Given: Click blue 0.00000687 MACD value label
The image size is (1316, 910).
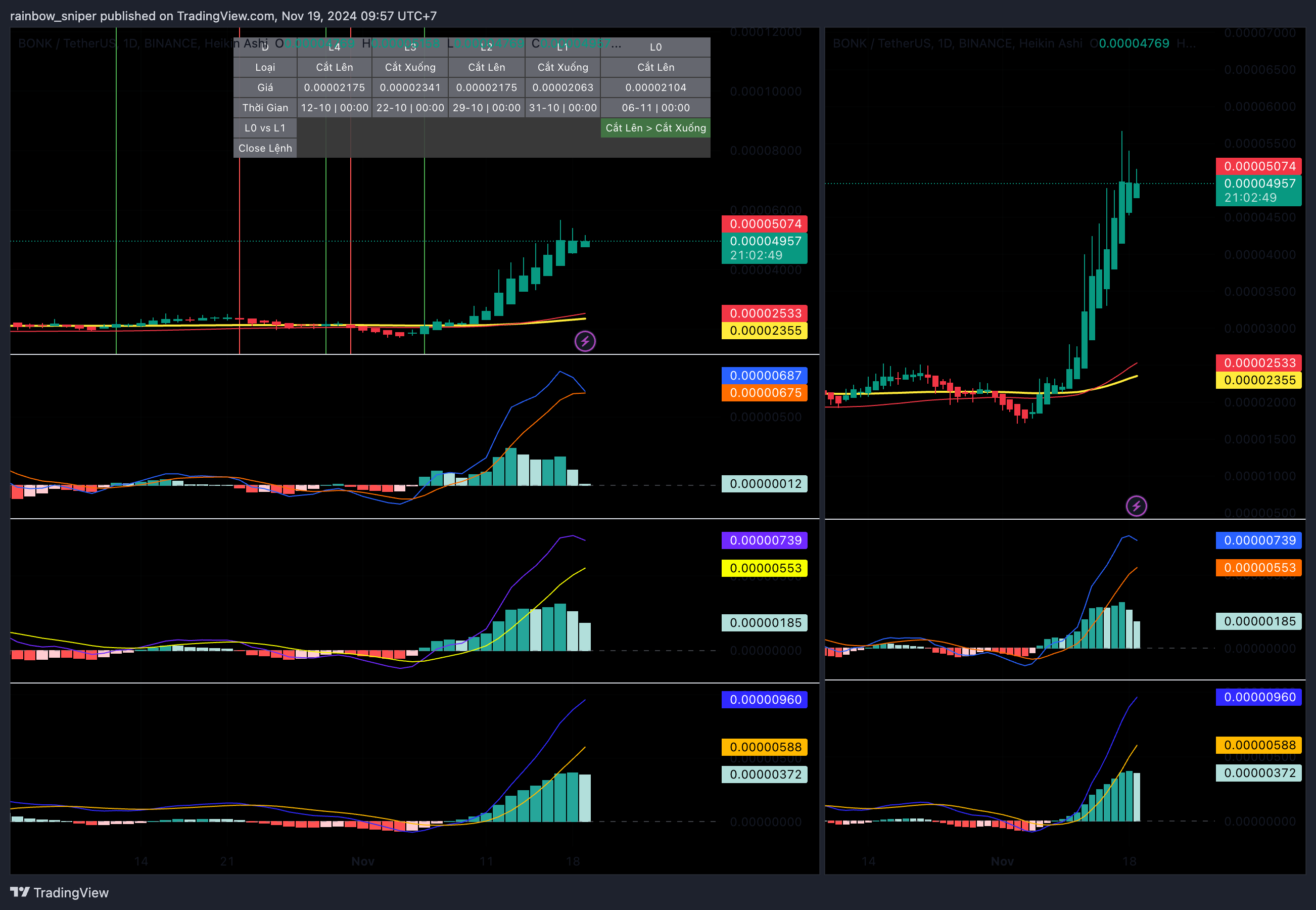Looking at the screenshot, I should 764,375.
